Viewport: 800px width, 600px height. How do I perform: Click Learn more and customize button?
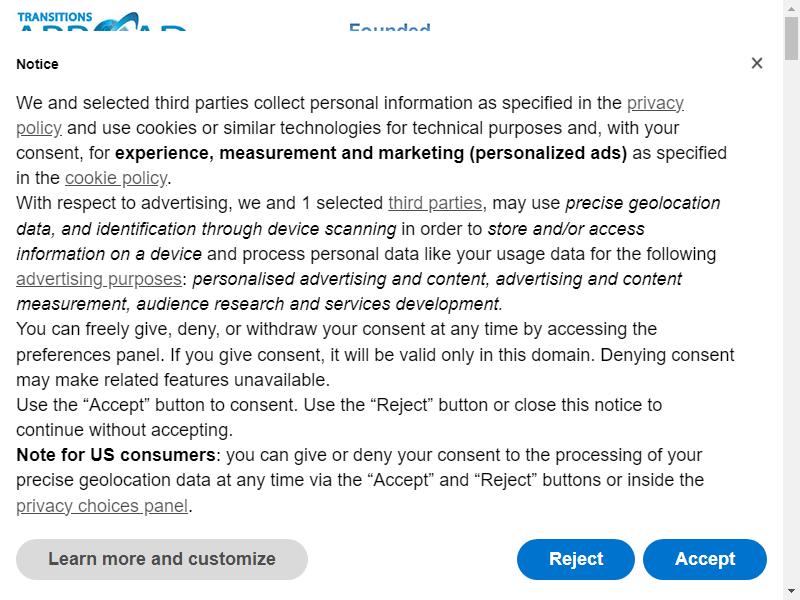[162, 559]
